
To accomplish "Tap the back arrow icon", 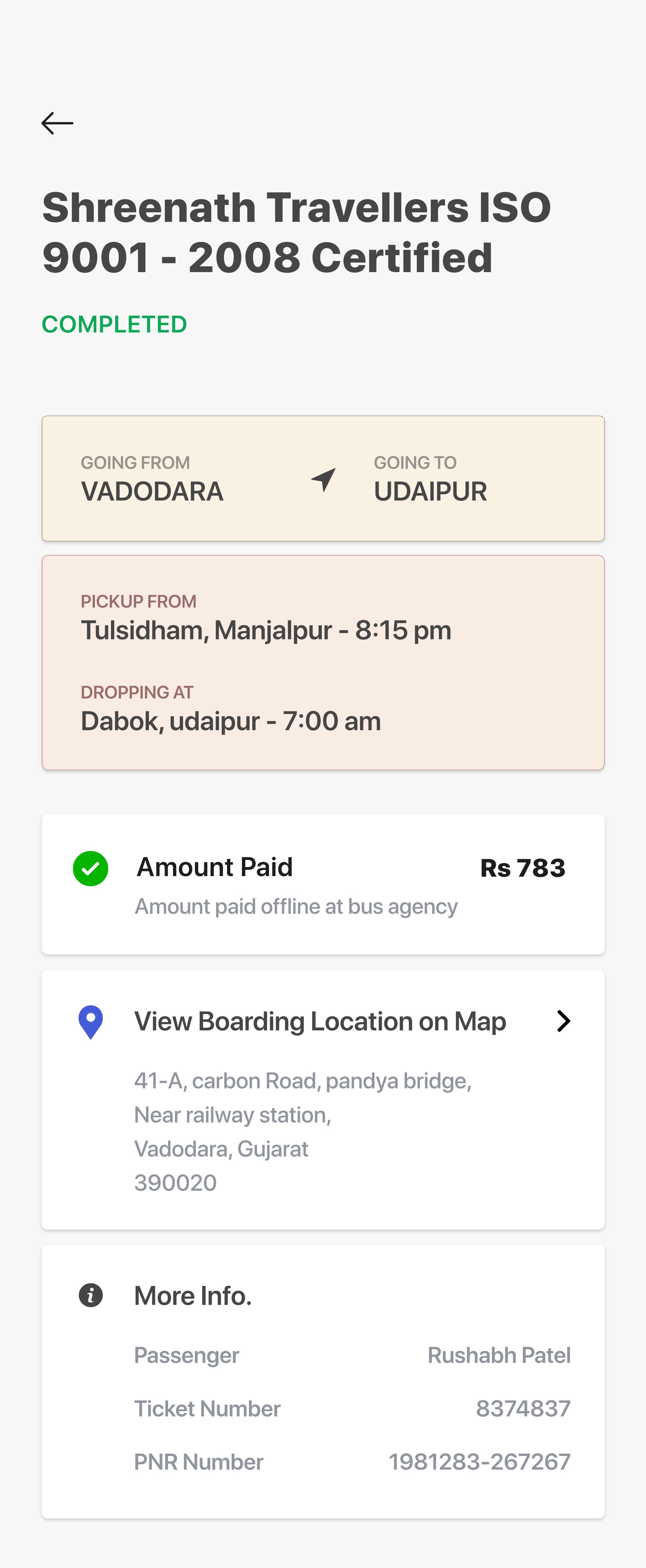I will click(x=57, y=123).
